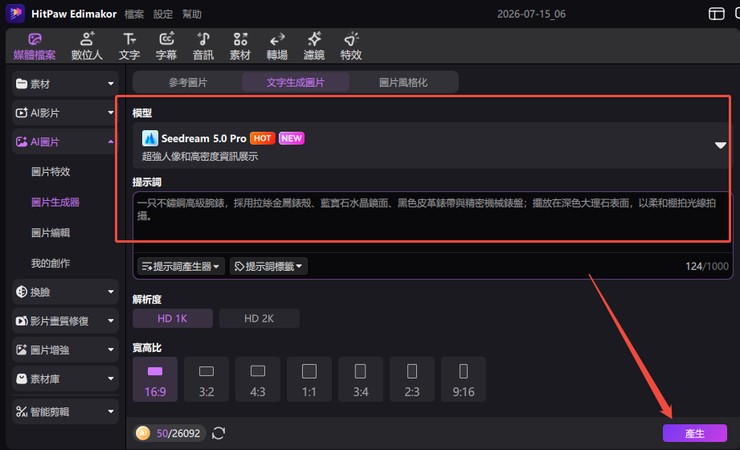
Task: Expand the 圖片增強 sidebar section
Action: point(65,350)
